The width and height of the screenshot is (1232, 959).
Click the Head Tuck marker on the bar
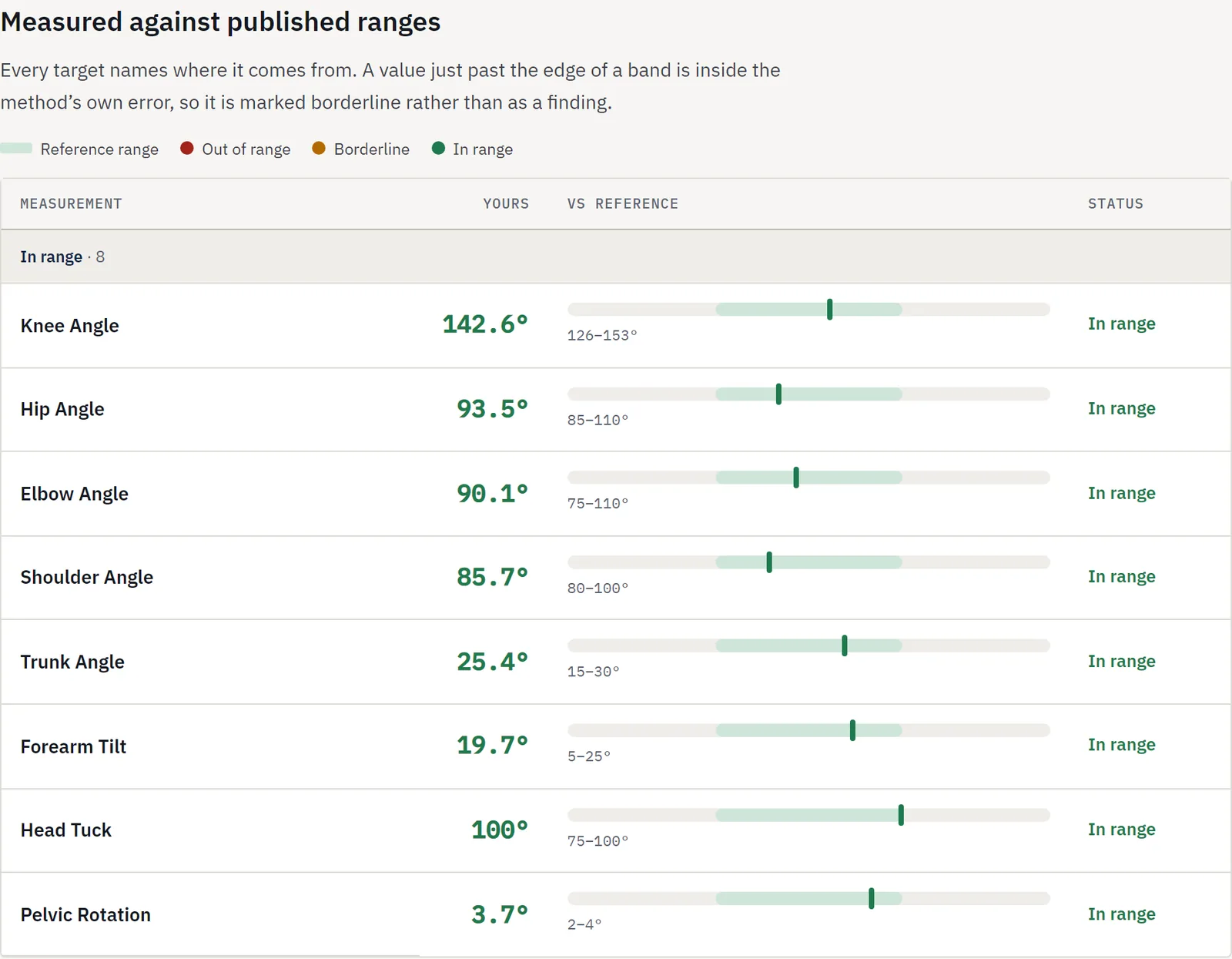(x=901, y=815)
